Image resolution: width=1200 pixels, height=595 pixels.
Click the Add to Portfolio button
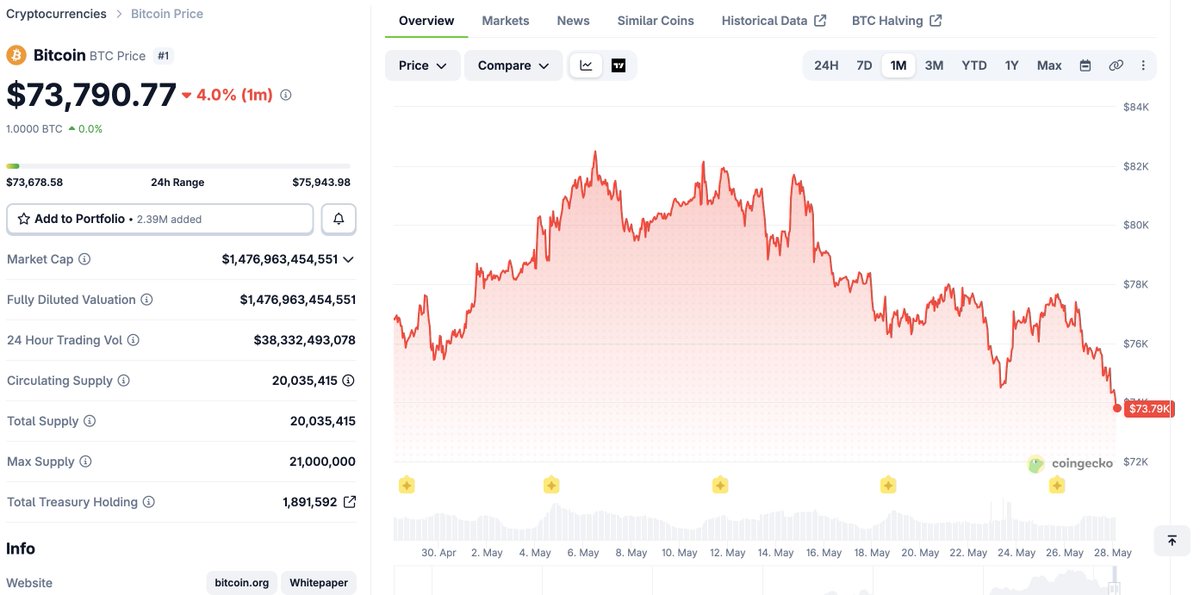click(160, 219)
